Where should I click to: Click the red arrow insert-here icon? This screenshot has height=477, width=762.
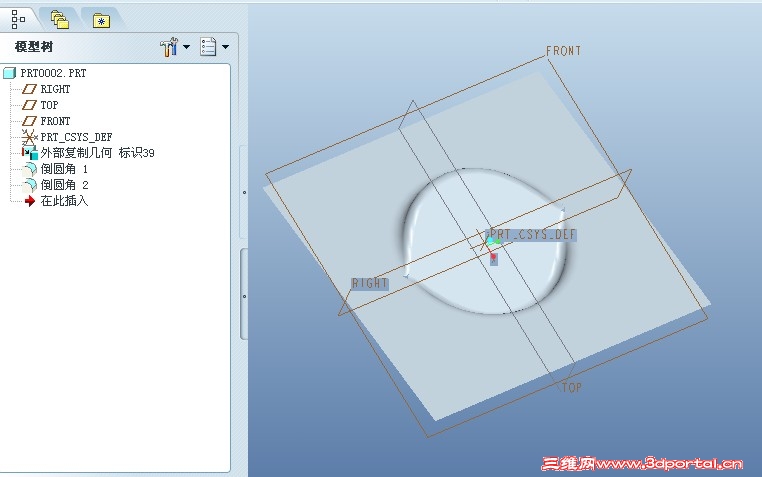point(30,201)
